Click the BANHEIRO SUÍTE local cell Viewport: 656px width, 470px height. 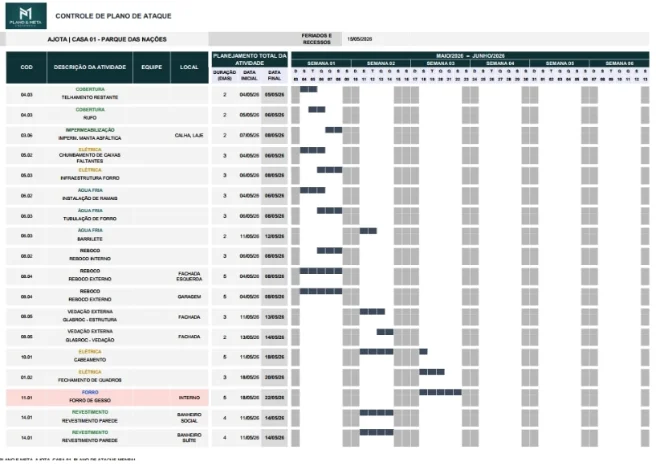[x=189, y=437]
